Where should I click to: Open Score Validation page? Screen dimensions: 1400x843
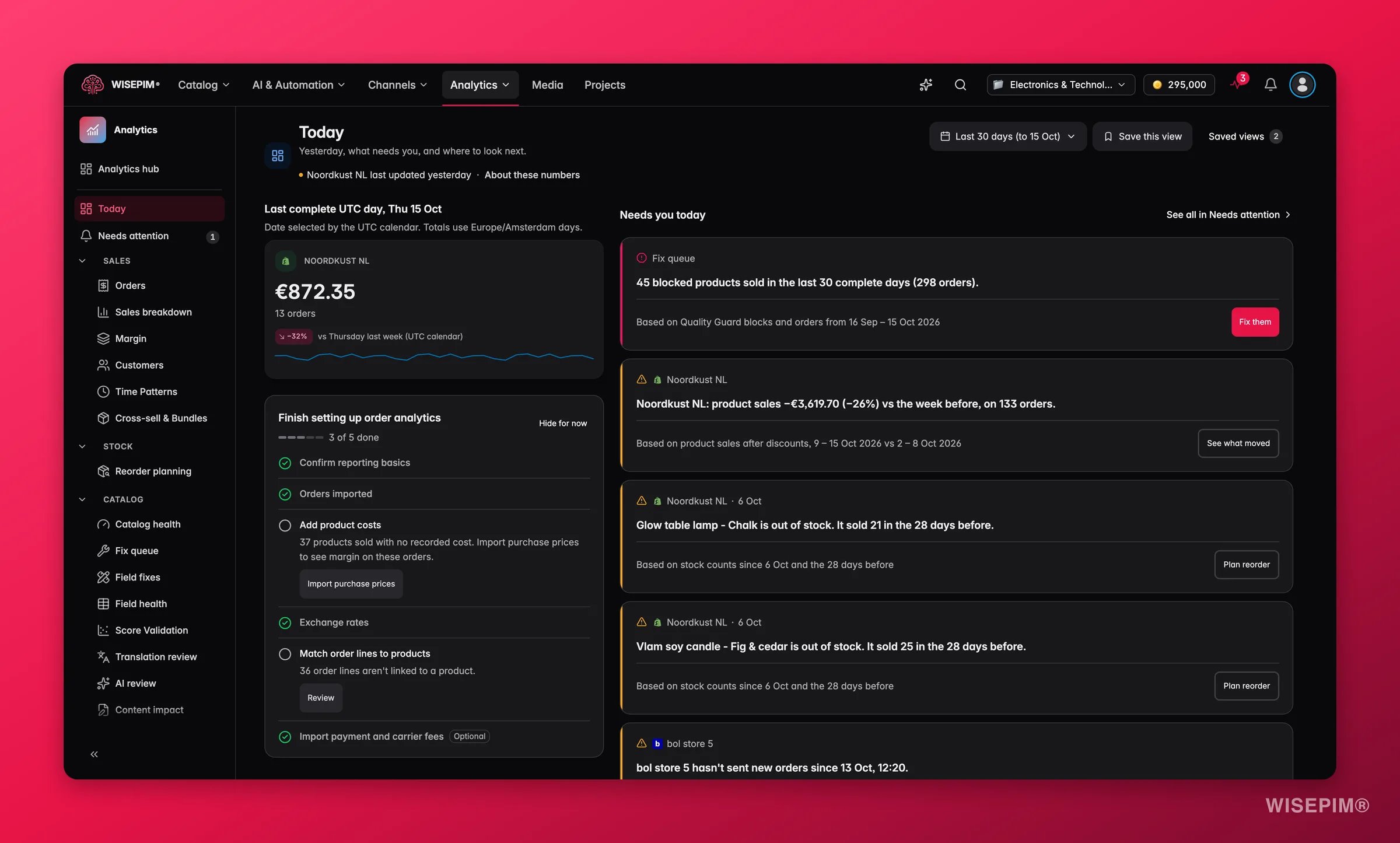(x=152, y=630)
